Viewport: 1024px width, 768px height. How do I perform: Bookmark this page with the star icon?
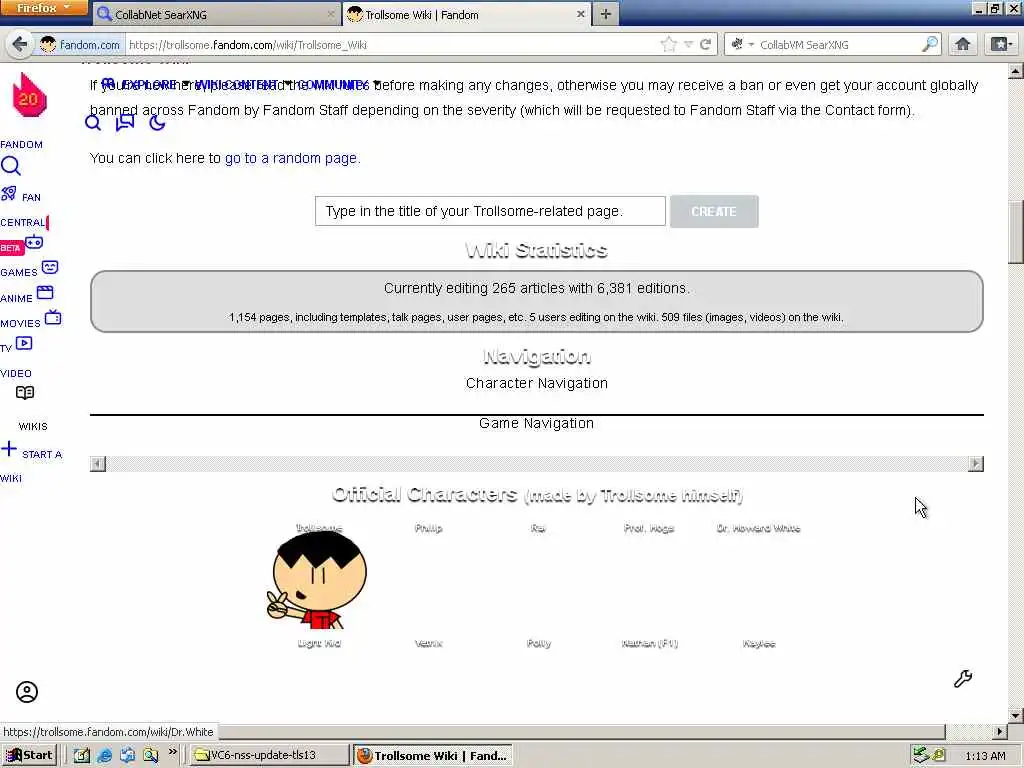point(668,44)
